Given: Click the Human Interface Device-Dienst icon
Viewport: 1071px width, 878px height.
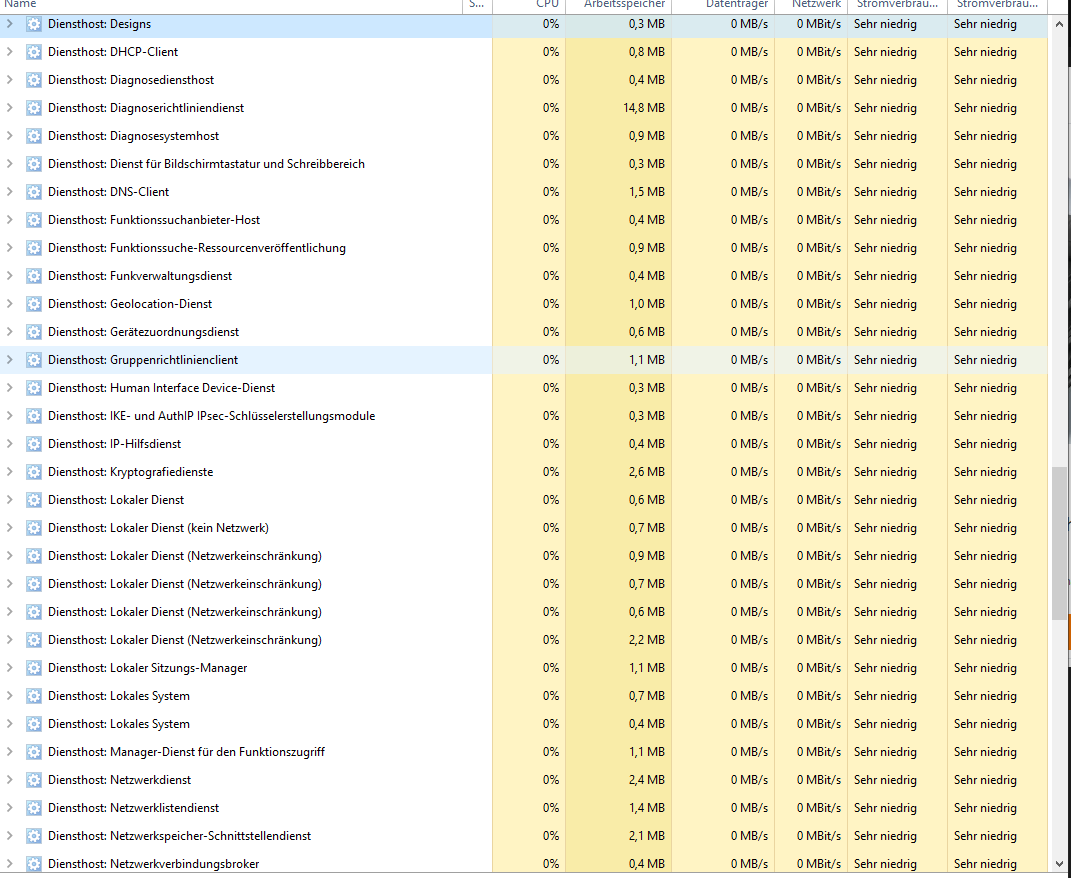Looking at the screenshot, I should (x=33, y=388).
